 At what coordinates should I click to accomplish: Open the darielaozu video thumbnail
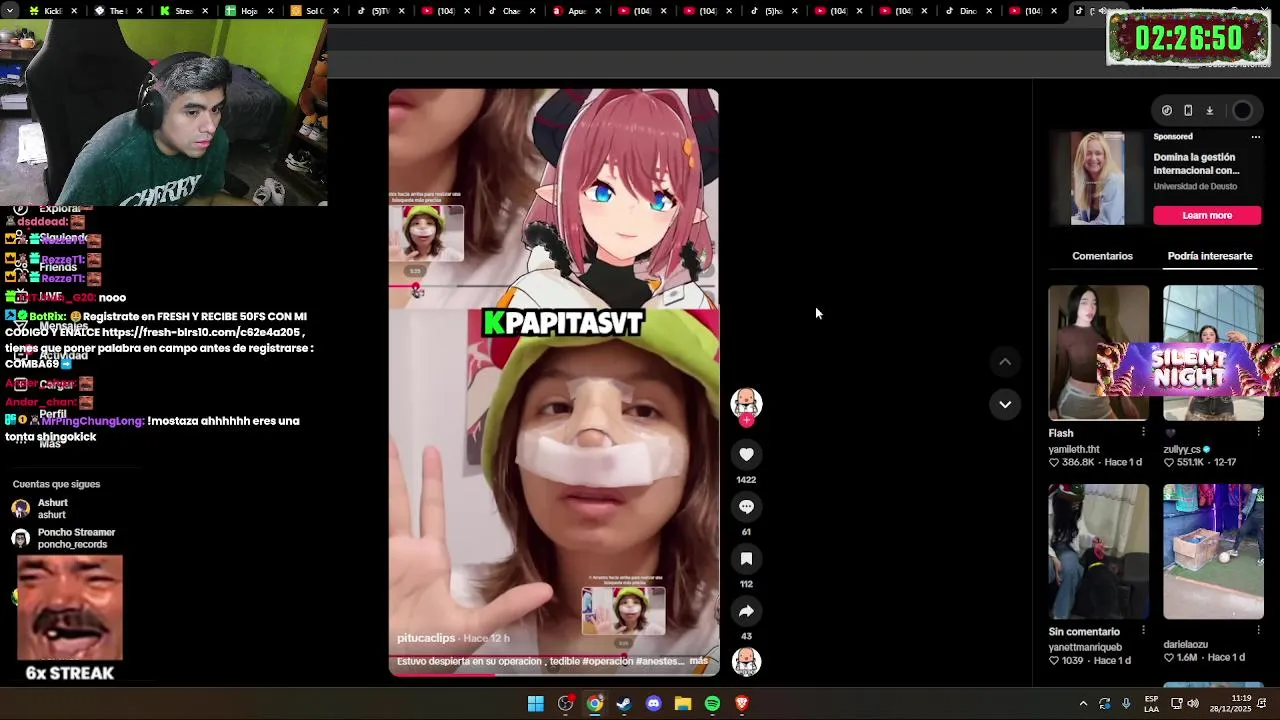[1213, 552]
